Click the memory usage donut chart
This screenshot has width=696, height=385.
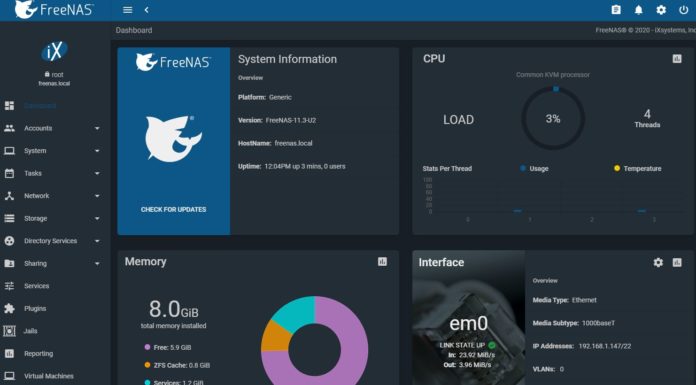pos(315,341)
